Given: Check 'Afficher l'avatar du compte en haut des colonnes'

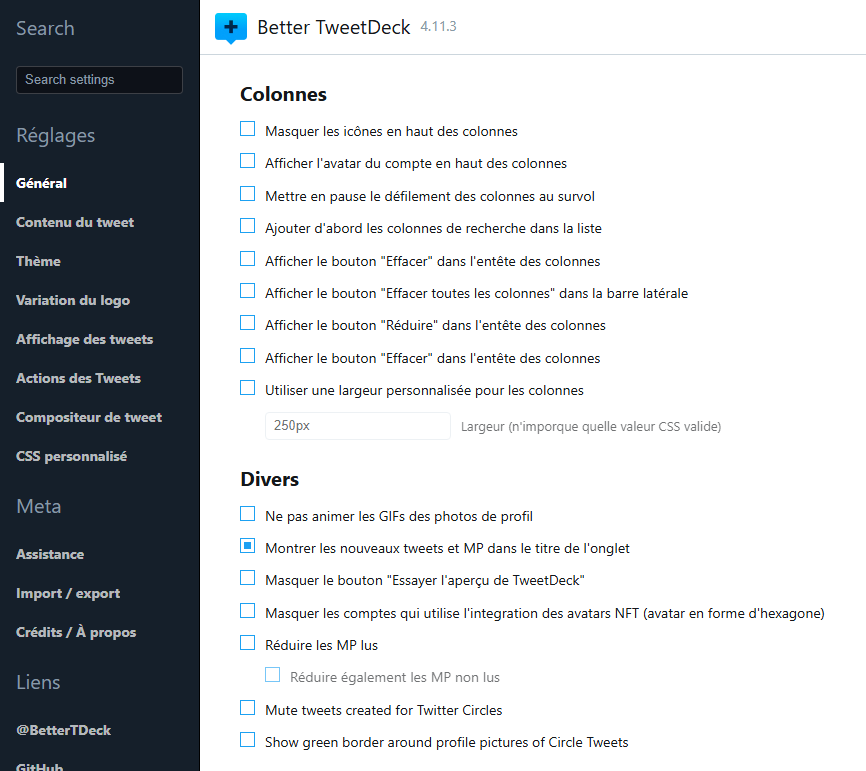Looking at the screenshot, I should [x=247, y=161].
